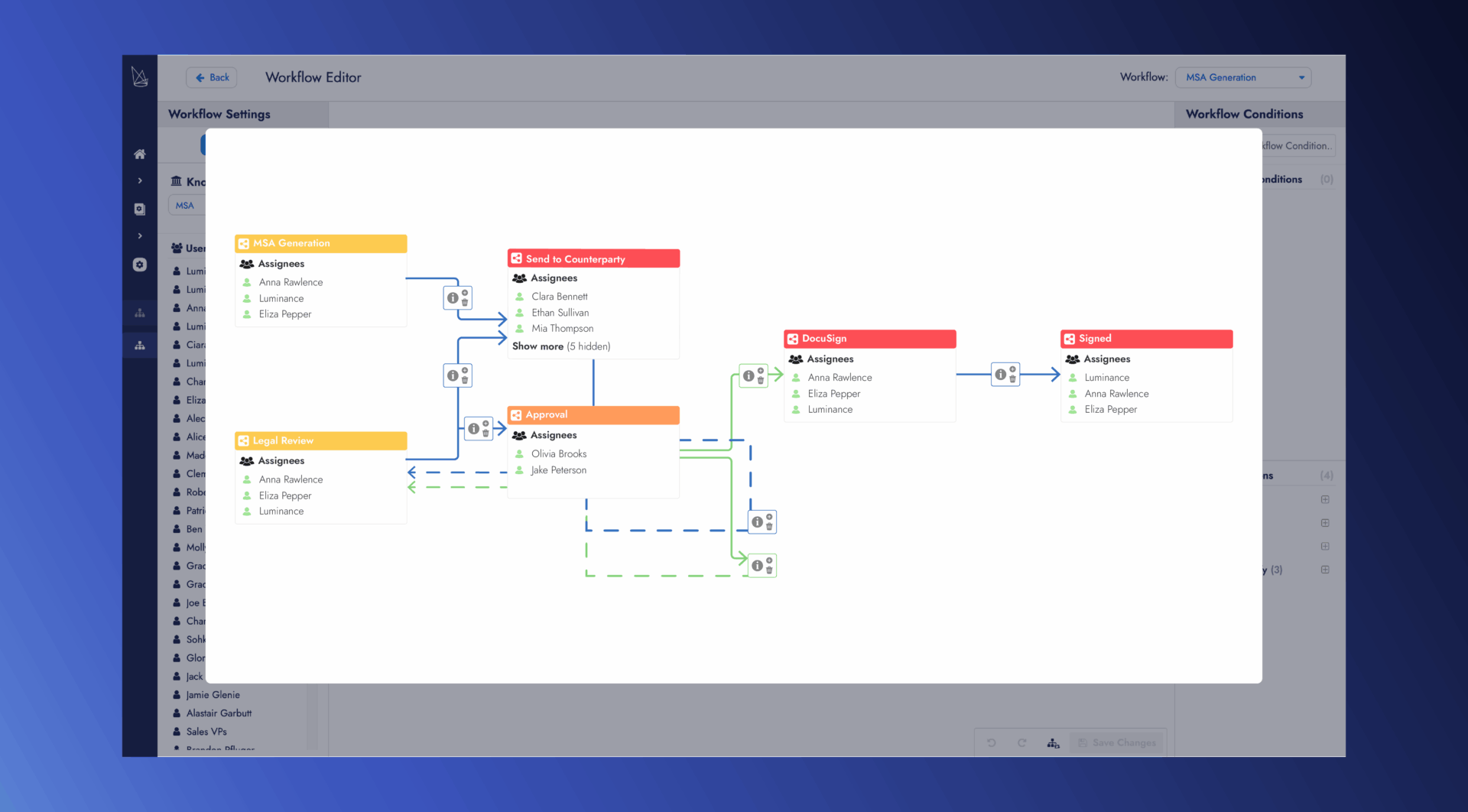
Task: Click the auto-layout workflow icon near Save Changes
Action: (1054, 742)
